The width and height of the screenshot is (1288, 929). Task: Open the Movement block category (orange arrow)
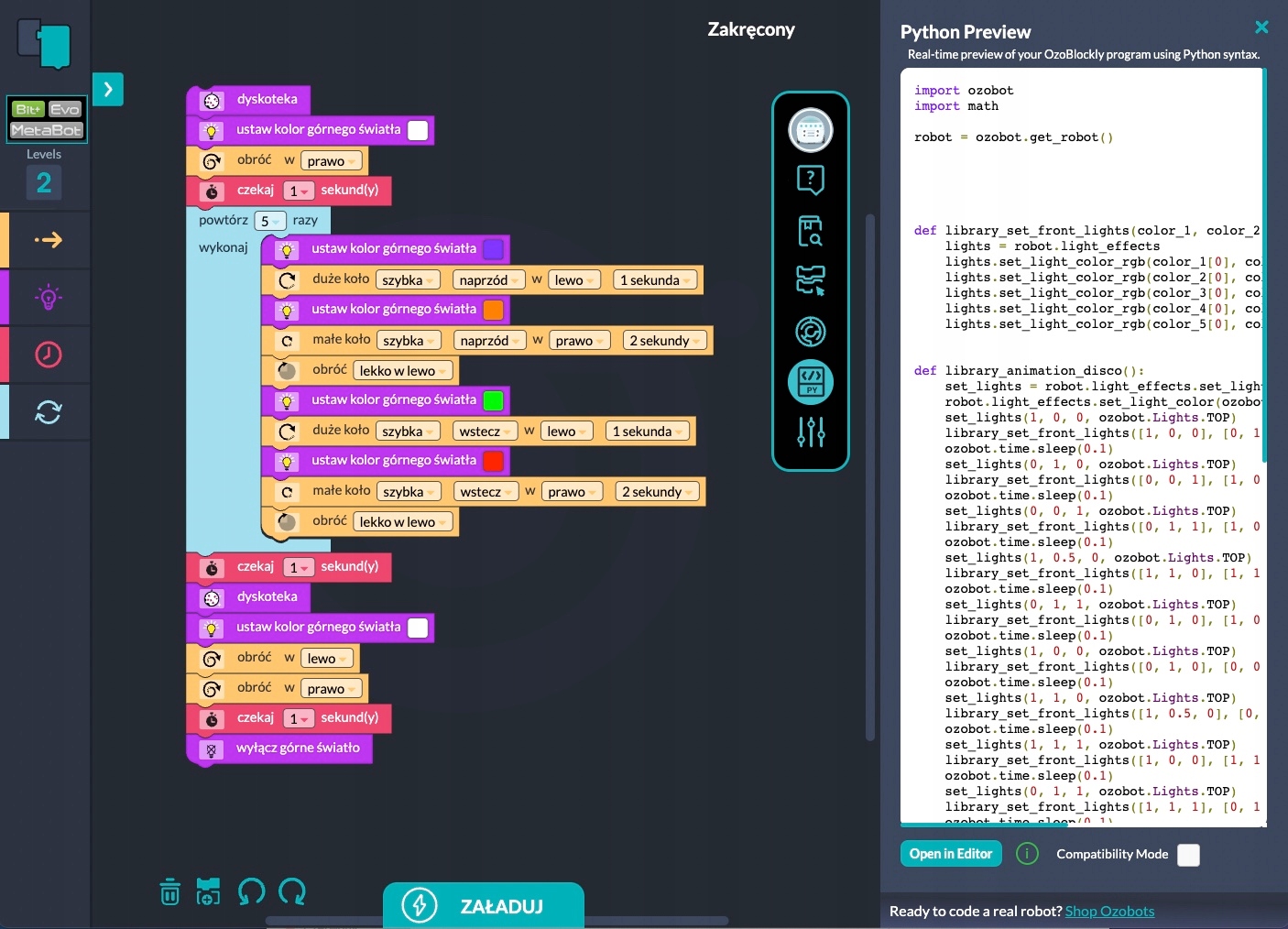48,240
